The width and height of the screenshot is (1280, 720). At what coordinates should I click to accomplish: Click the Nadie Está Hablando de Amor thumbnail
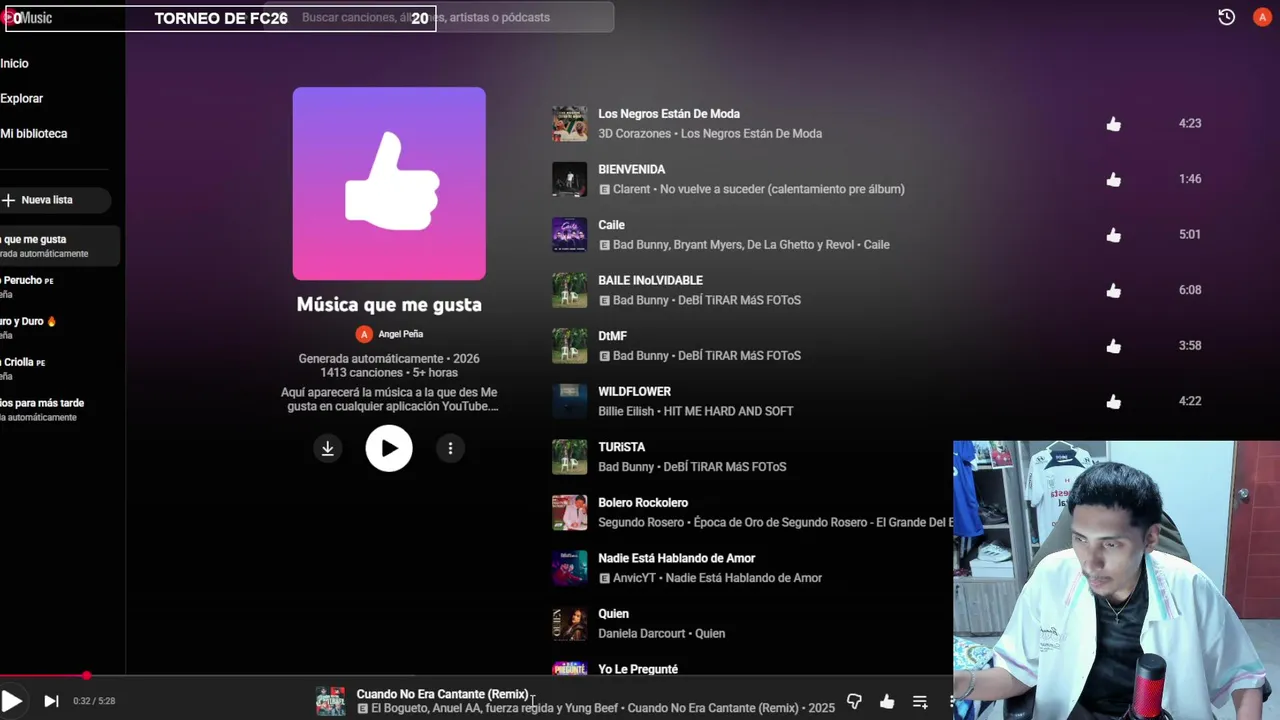(569, 568)
